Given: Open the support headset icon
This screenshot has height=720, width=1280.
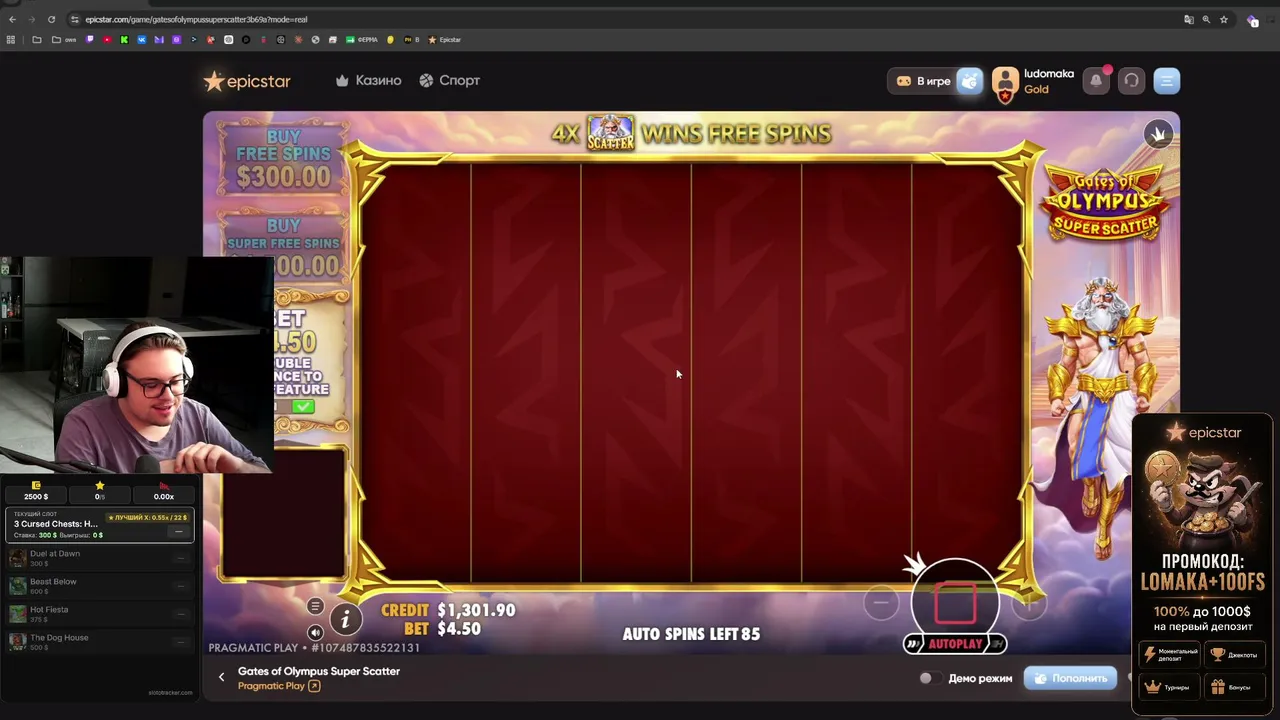Looking at the screenshot, I should (x=1131, y=81).
